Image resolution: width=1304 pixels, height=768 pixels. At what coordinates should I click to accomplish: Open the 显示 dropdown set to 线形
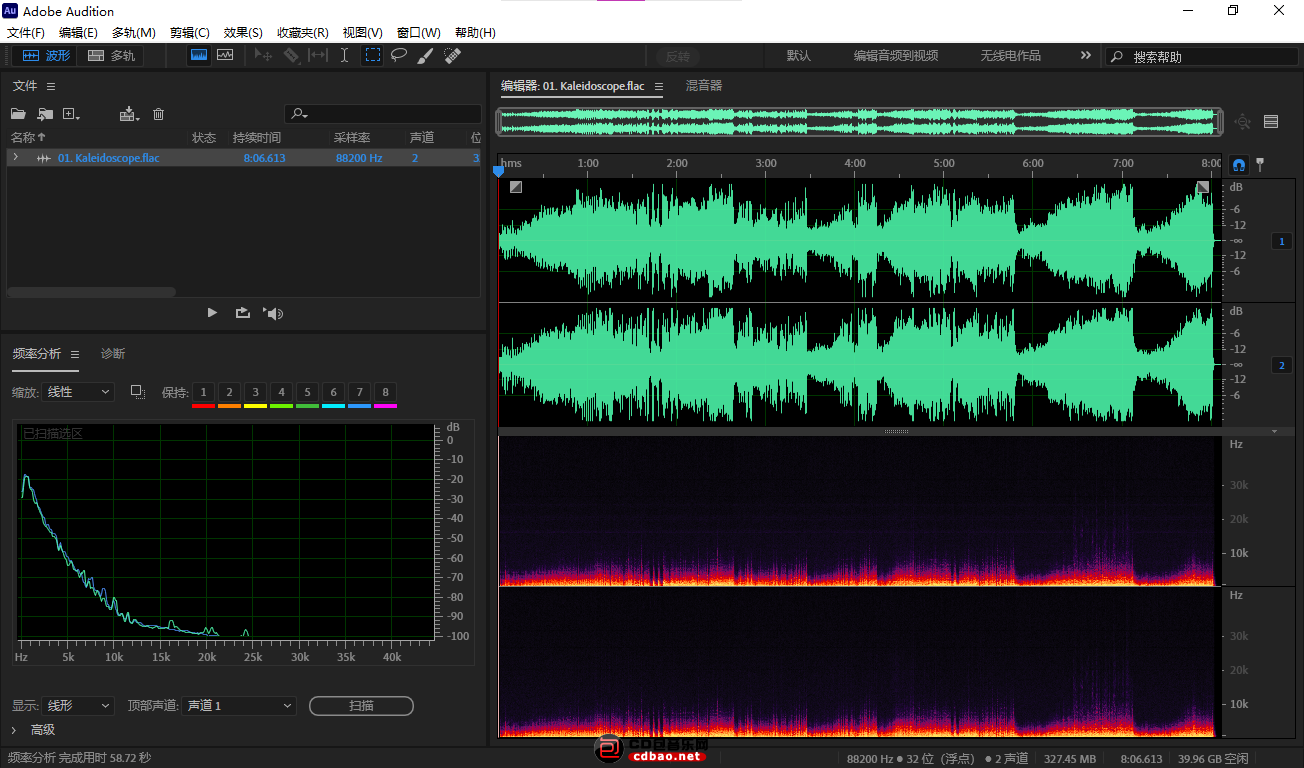79,706
